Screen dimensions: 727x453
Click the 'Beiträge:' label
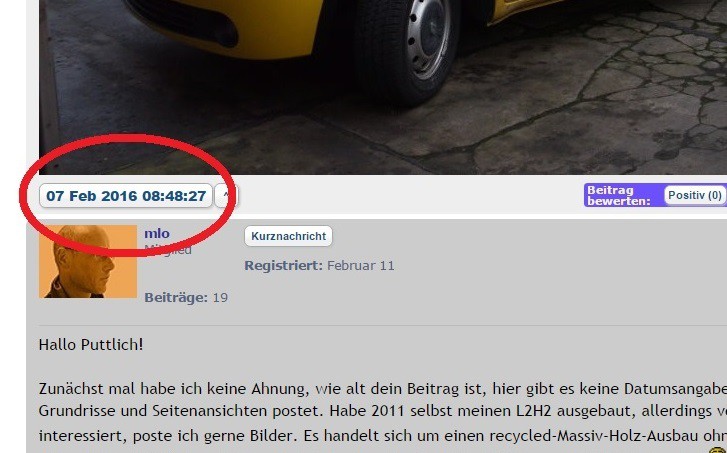click(176, 298)
